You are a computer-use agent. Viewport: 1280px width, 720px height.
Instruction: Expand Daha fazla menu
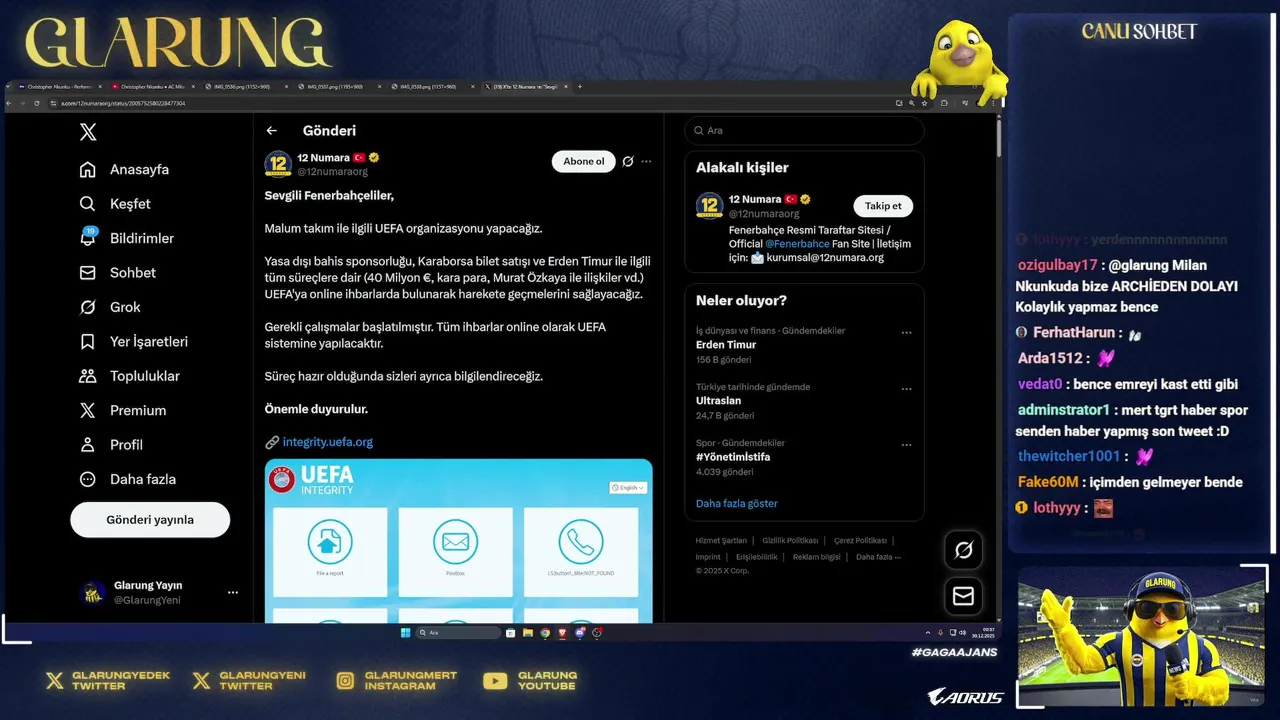click(128, 479)
